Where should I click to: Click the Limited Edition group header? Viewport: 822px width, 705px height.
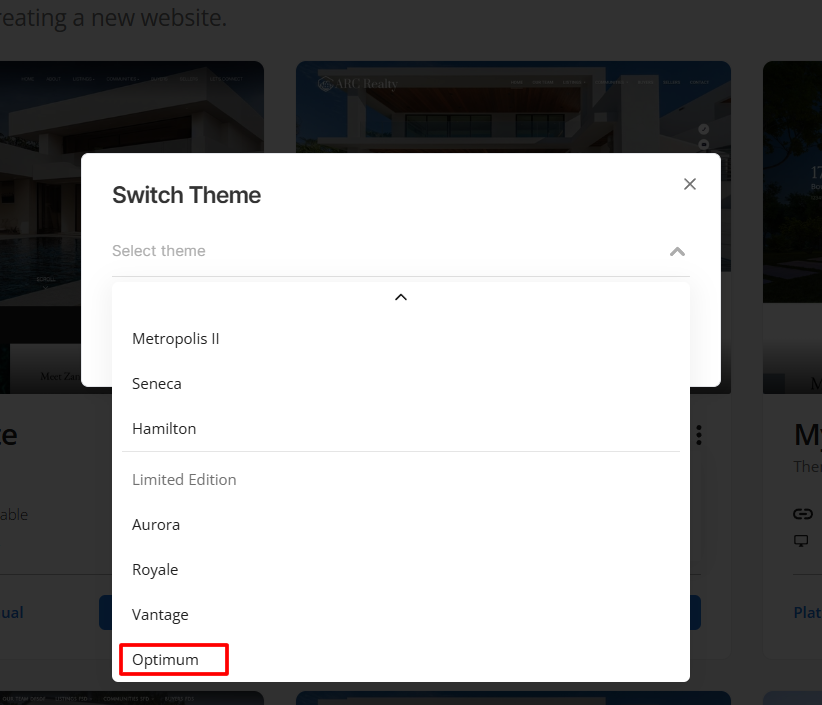coord(184,480)
